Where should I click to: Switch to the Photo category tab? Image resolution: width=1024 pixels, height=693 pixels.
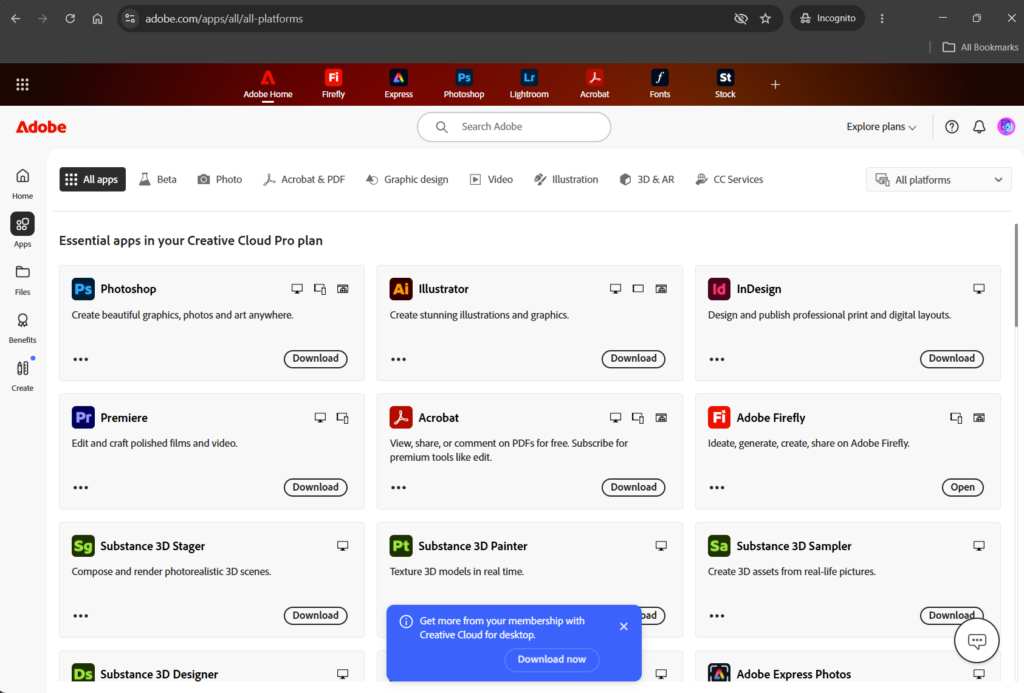pyautogui.click(x=220, y=180)
